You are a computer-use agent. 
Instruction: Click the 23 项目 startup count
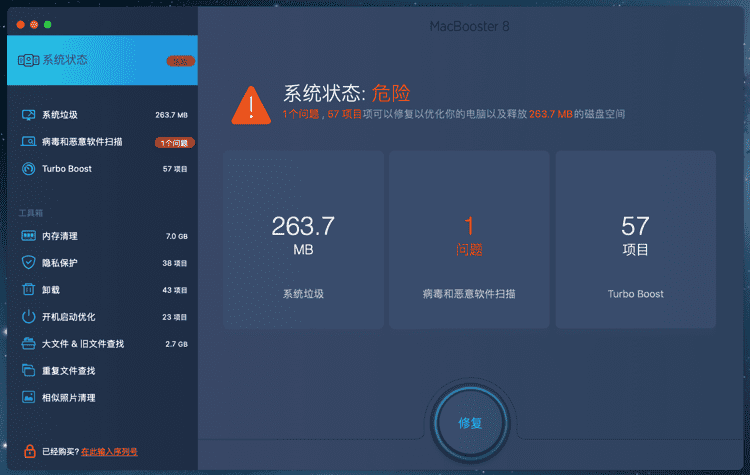coord(175,317)
